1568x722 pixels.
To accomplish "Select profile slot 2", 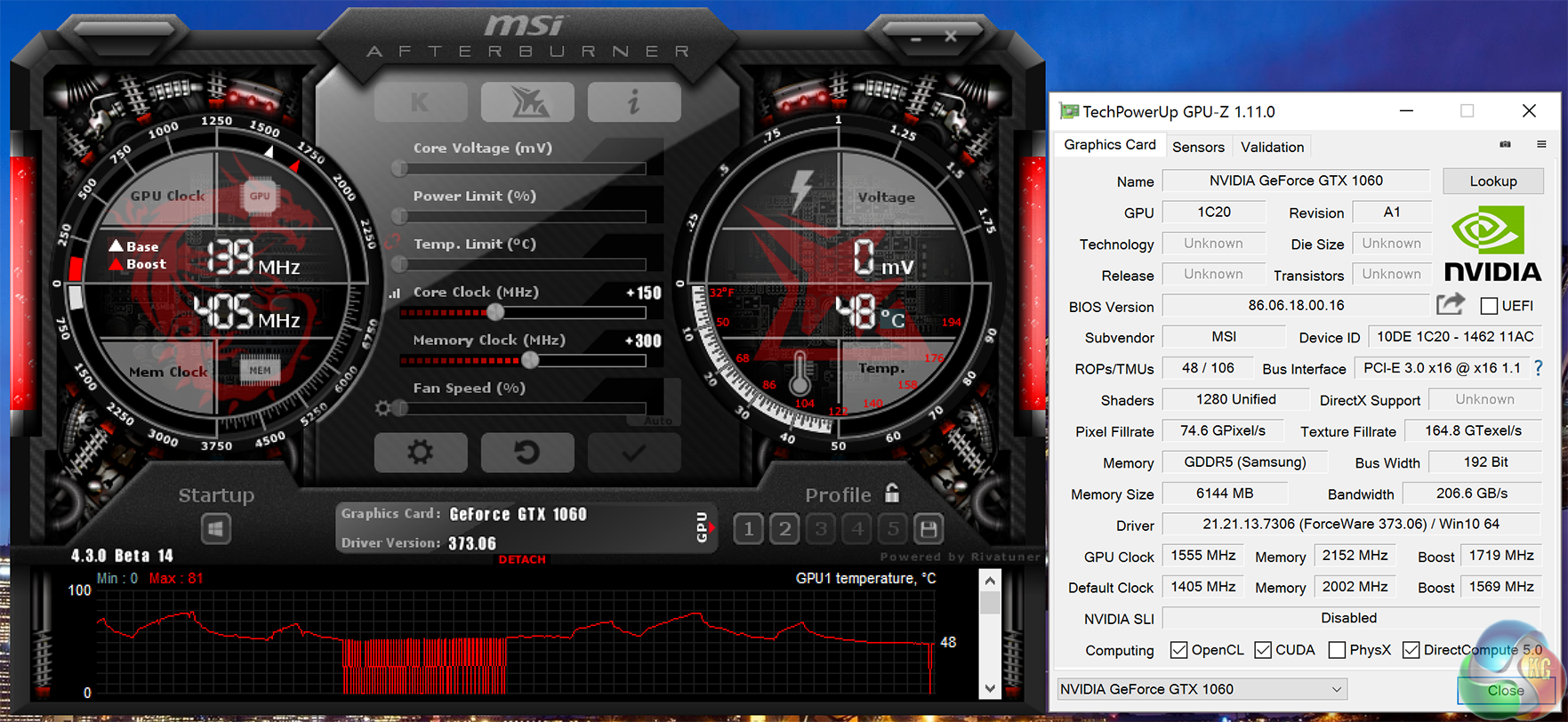I will coord(784,530).
